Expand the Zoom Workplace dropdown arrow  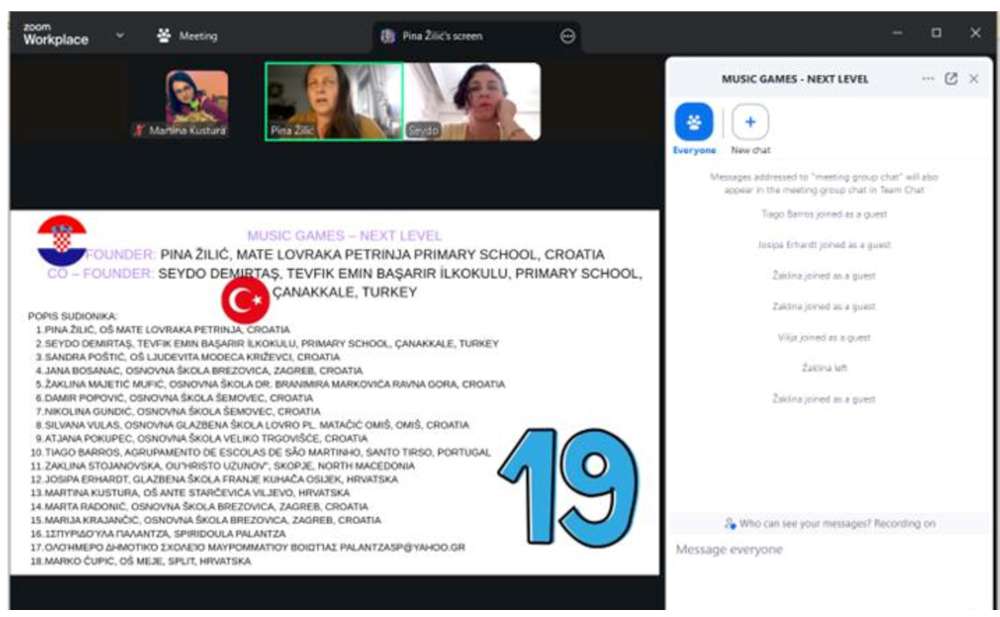[x=120, y=35]
